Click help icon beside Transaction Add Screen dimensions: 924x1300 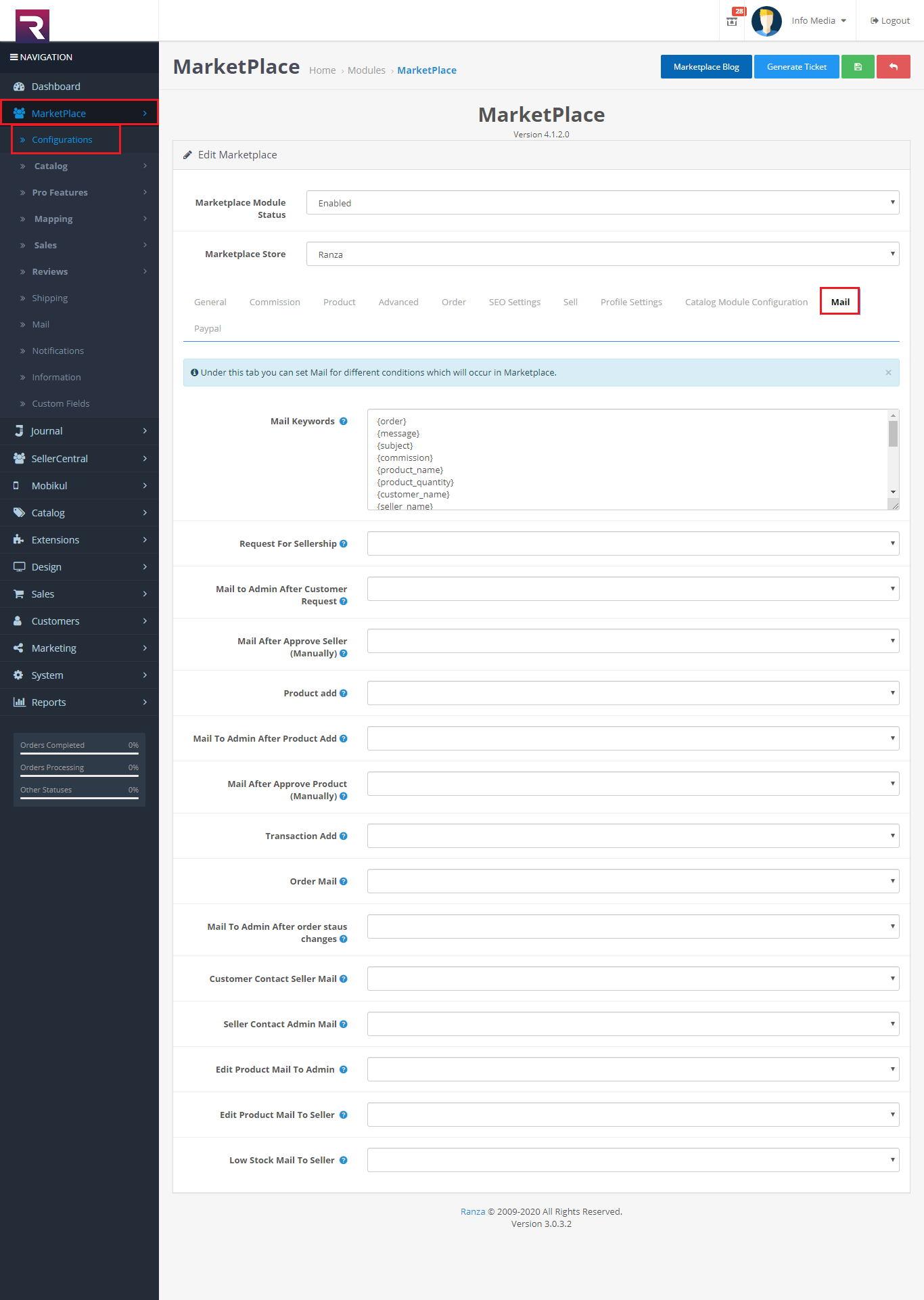coord(344,836)
